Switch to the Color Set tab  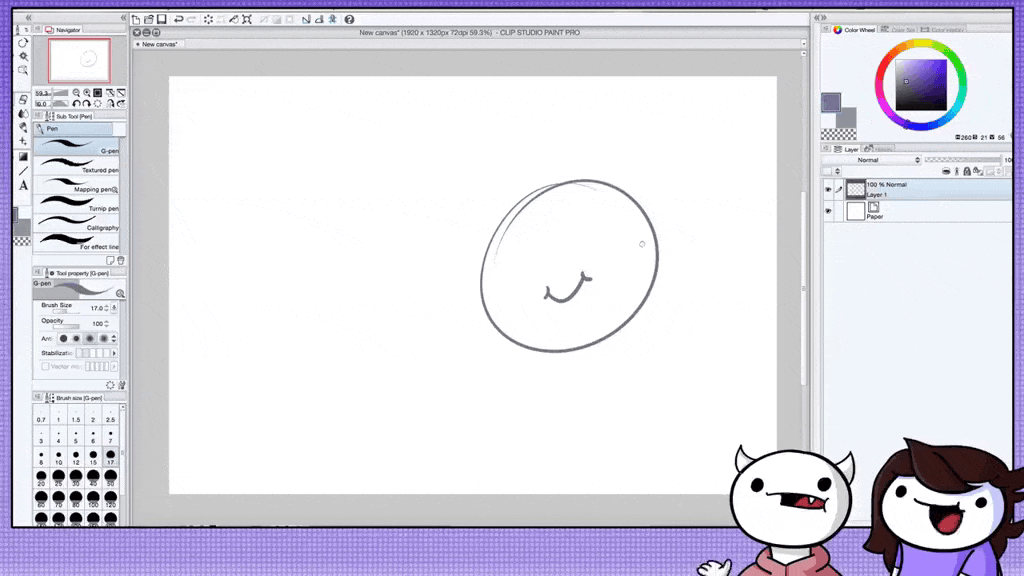(903, 30)
